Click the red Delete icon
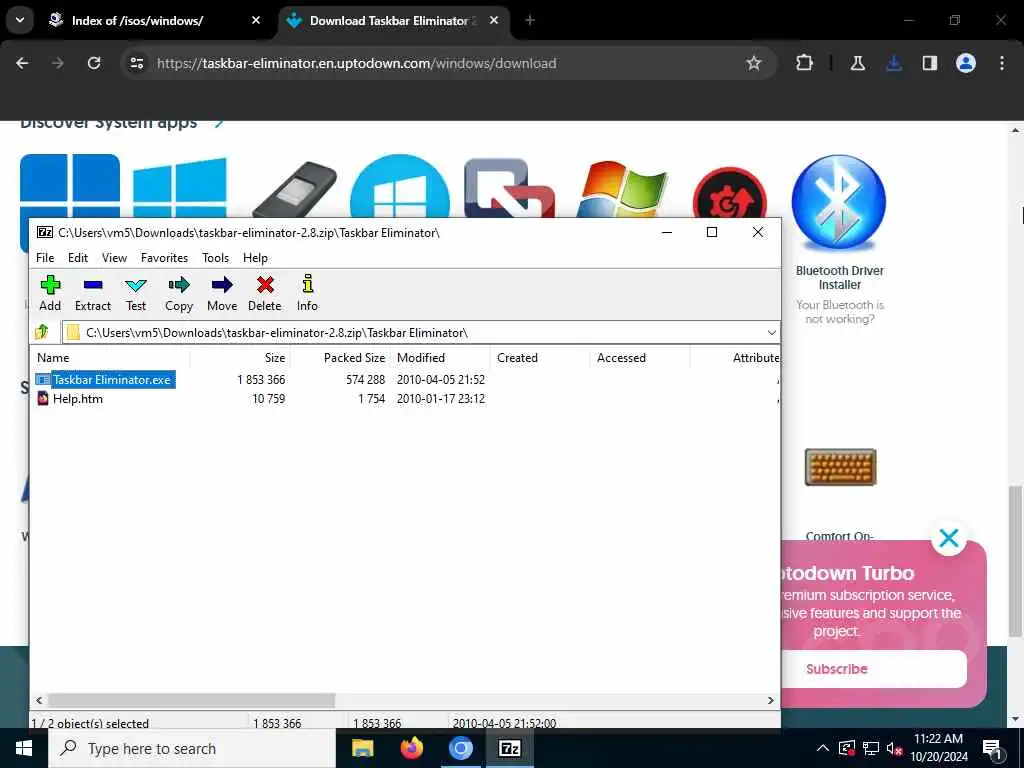Screen dimensions: 1024x768 pos(264,293)
